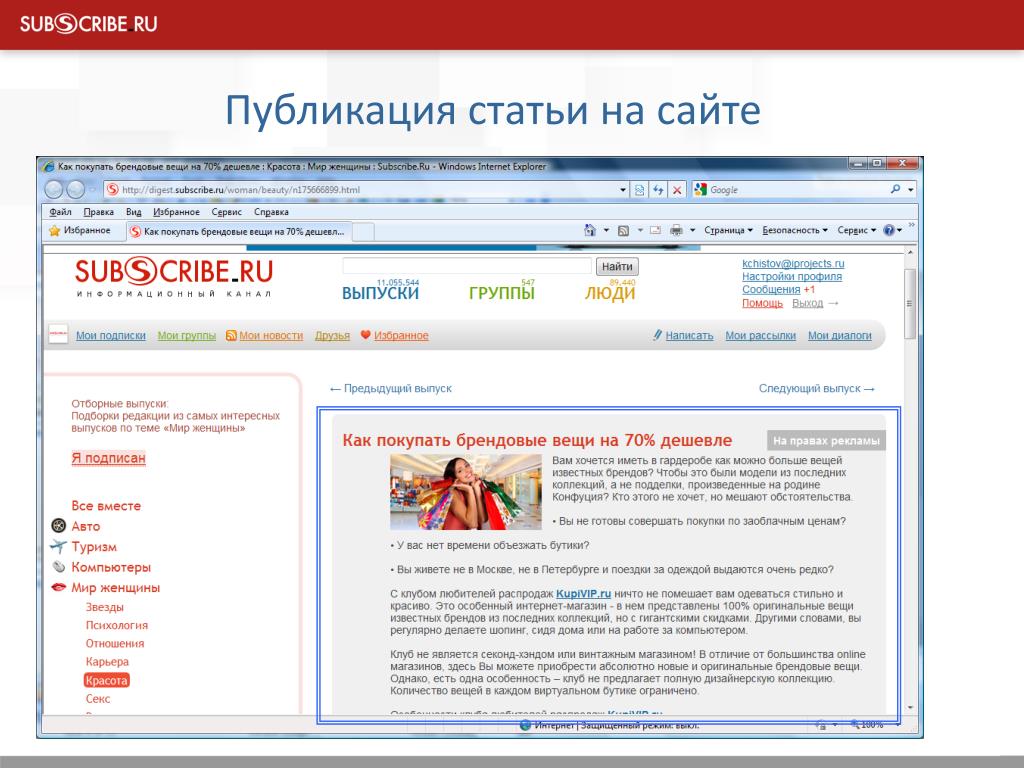Image resolution: width=1024 pixels, height=768 pixels.
Task: Click the article's shopping woman image
Action: pyautogui.click(x=466, y=492)
